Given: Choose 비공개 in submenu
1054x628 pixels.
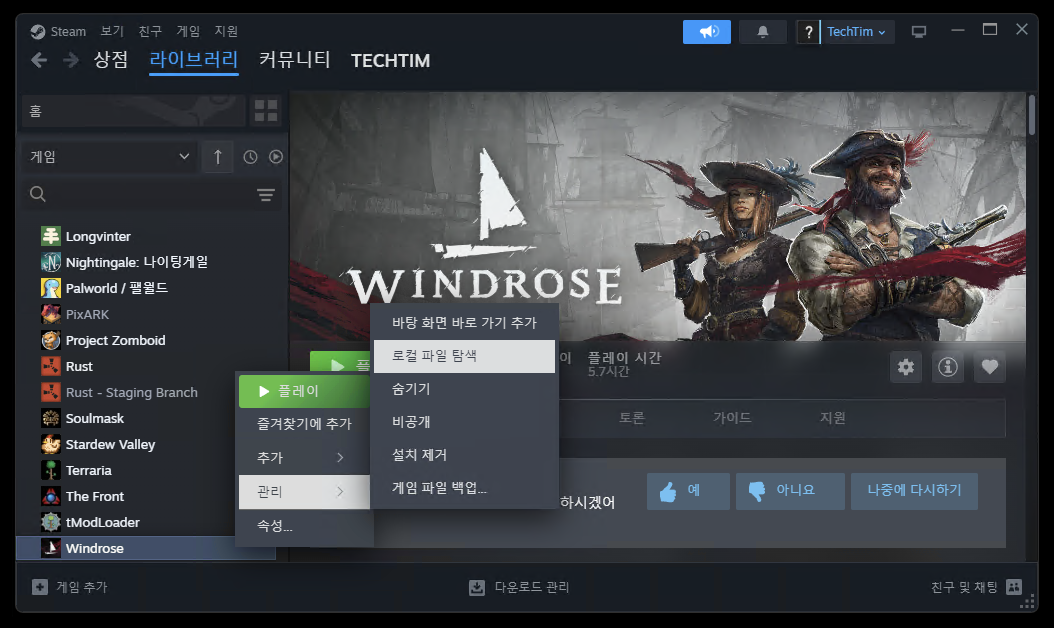Looking at the screenshot, I should click(464, 422).
